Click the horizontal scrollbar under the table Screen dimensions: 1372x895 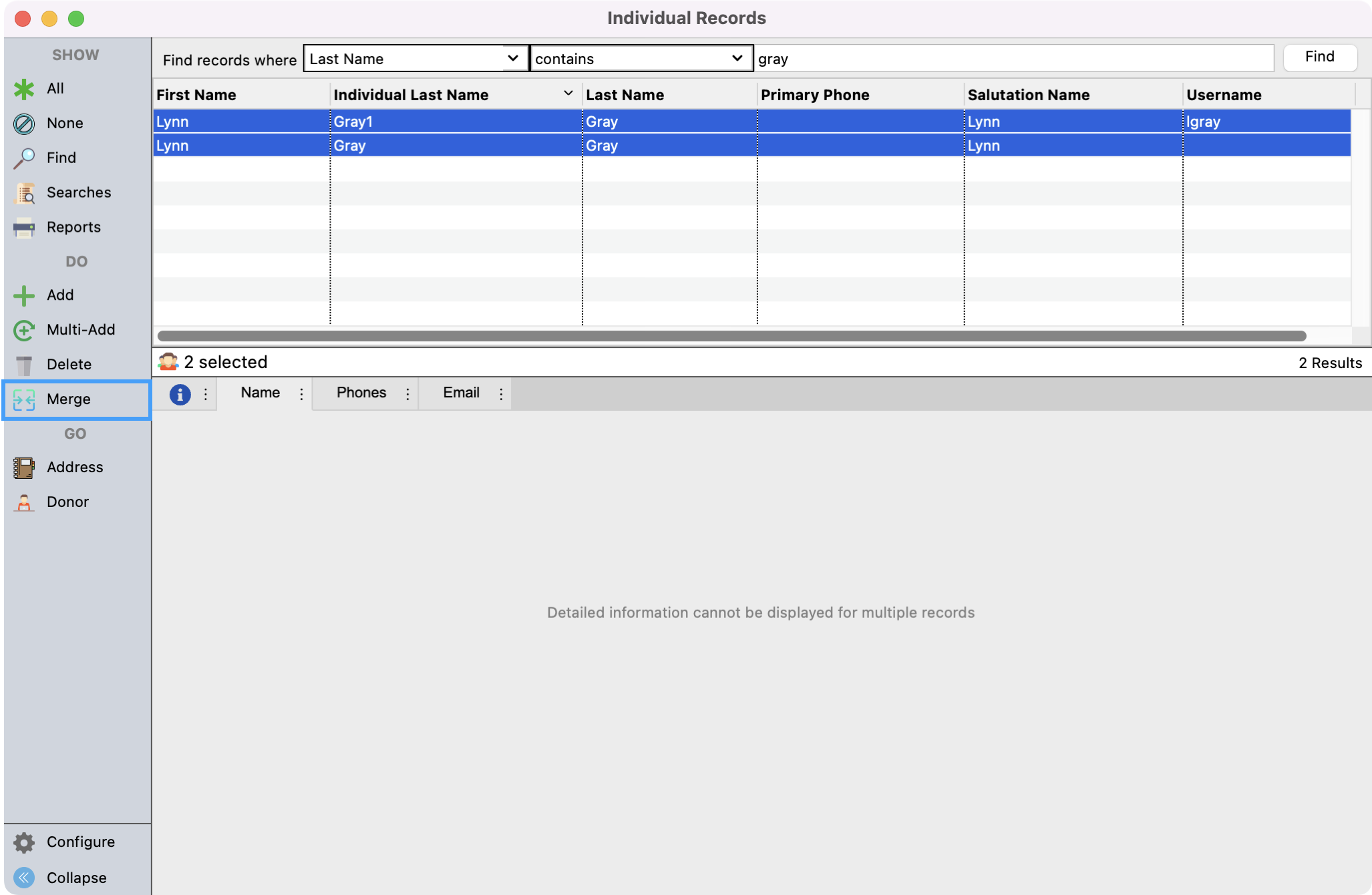pos(731,336)
